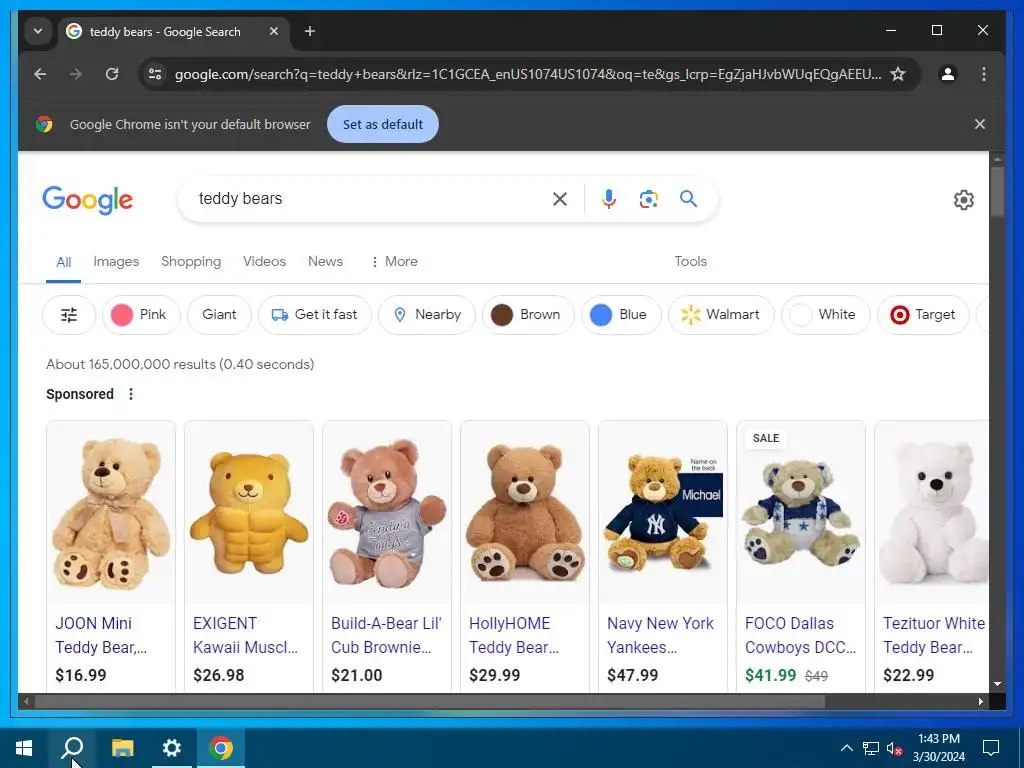Open JOON Mini Teddy Bear product image

(x=111, y=513)
